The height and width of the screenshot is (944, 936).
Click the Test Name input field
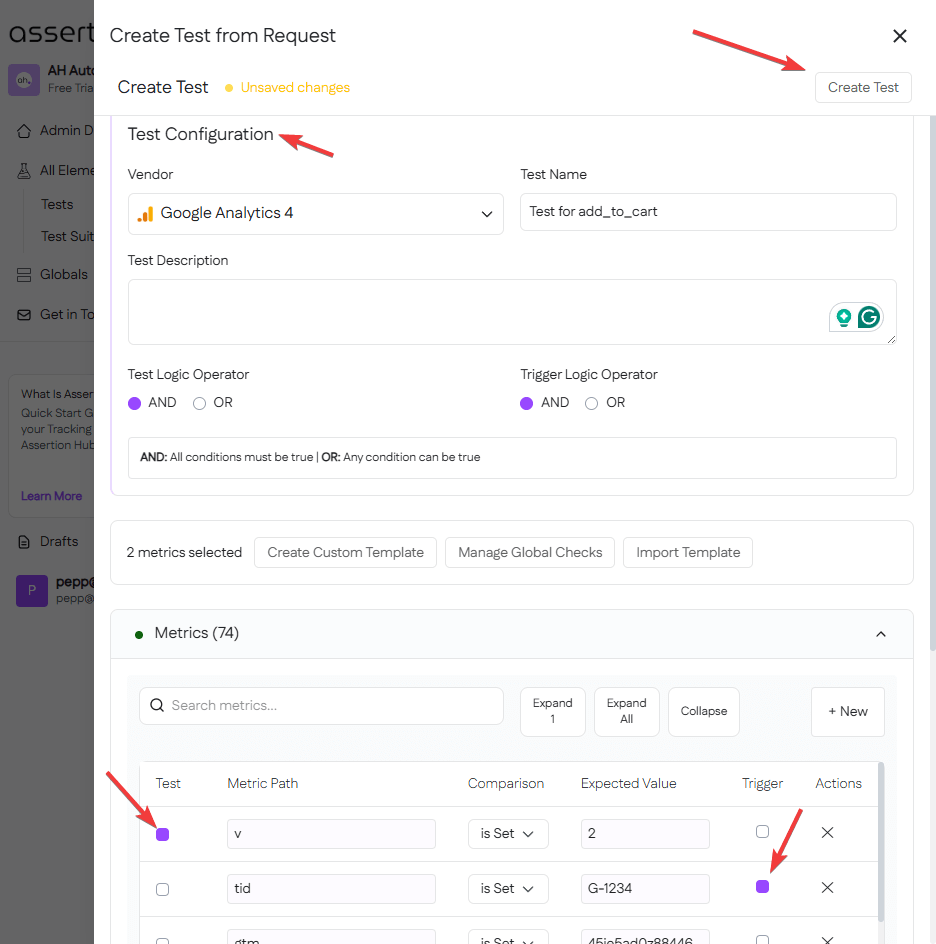coord(708,212)
